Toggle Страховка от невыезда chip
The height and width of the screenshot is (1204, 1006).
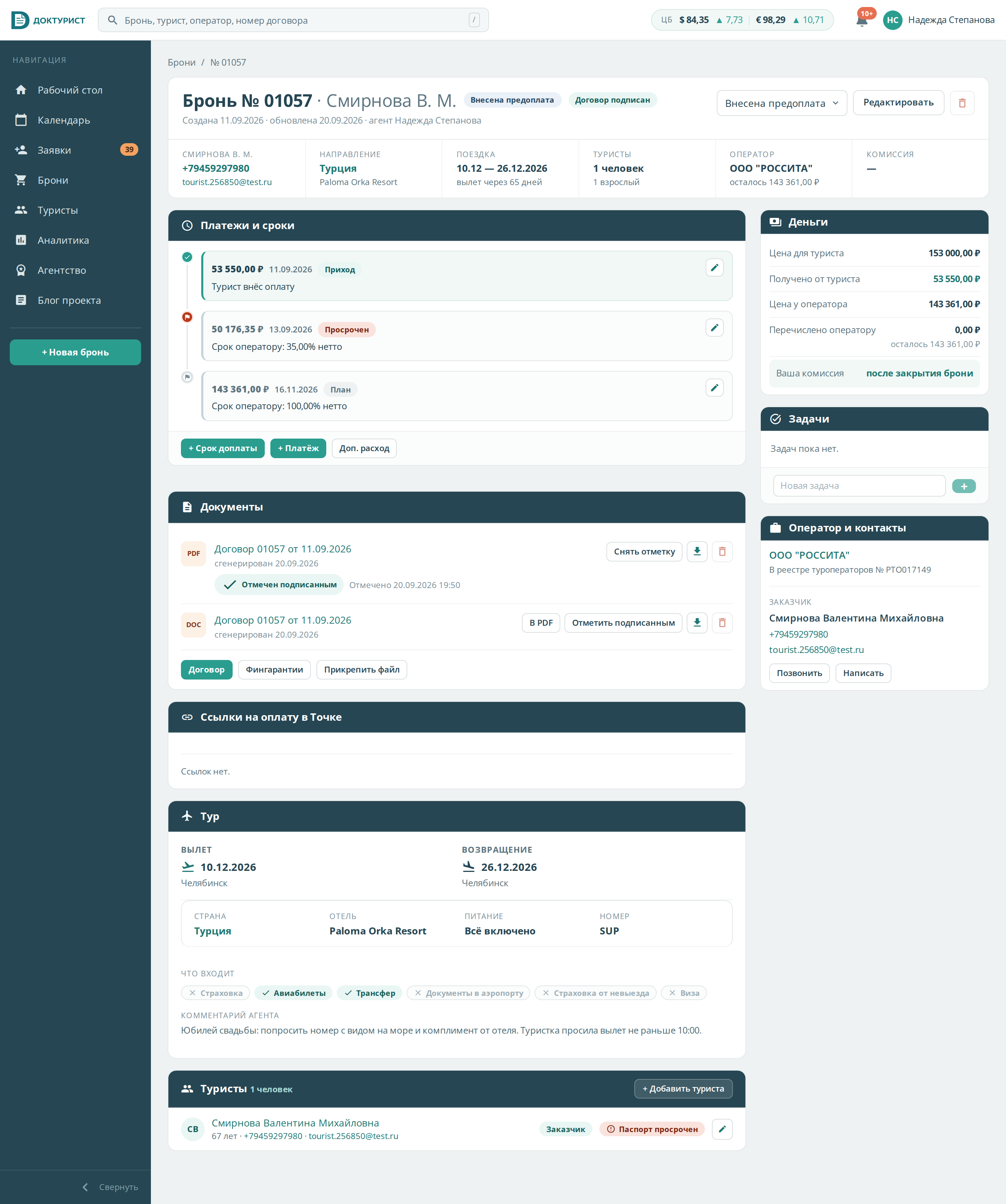tap(595, 993)
